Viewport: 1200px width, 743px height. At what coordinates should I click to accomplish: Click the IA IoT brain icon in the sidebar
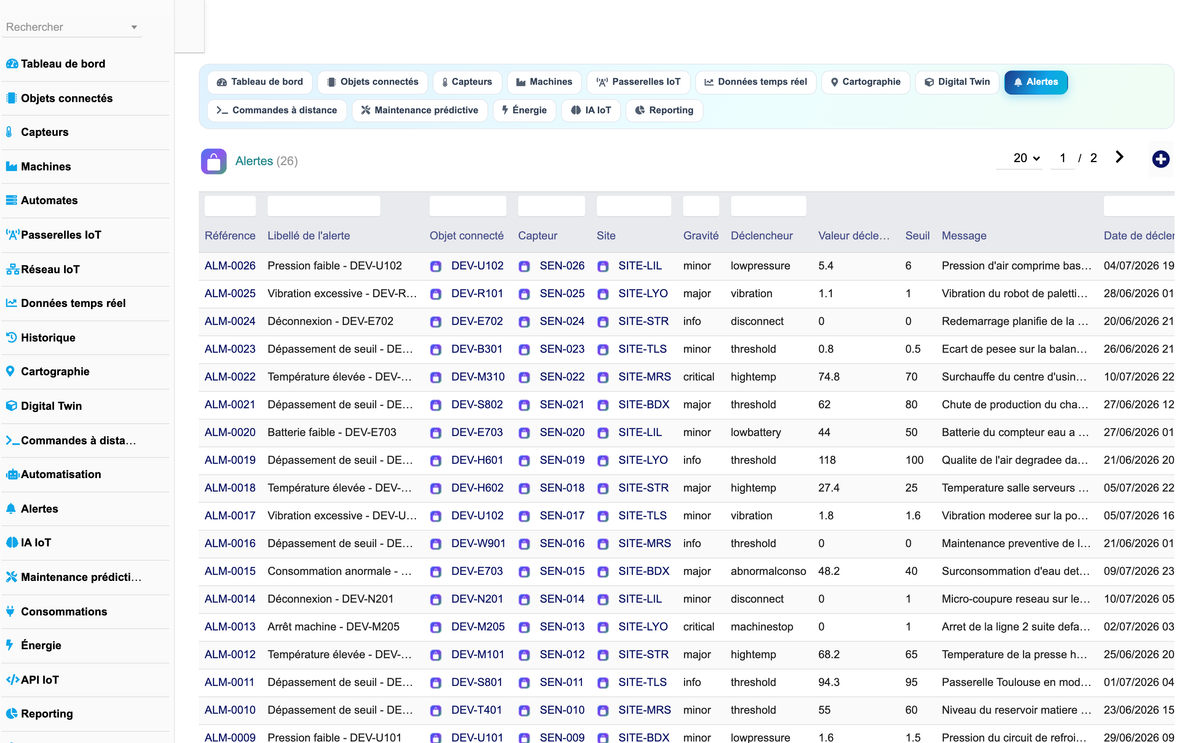[x=12, y=543]
